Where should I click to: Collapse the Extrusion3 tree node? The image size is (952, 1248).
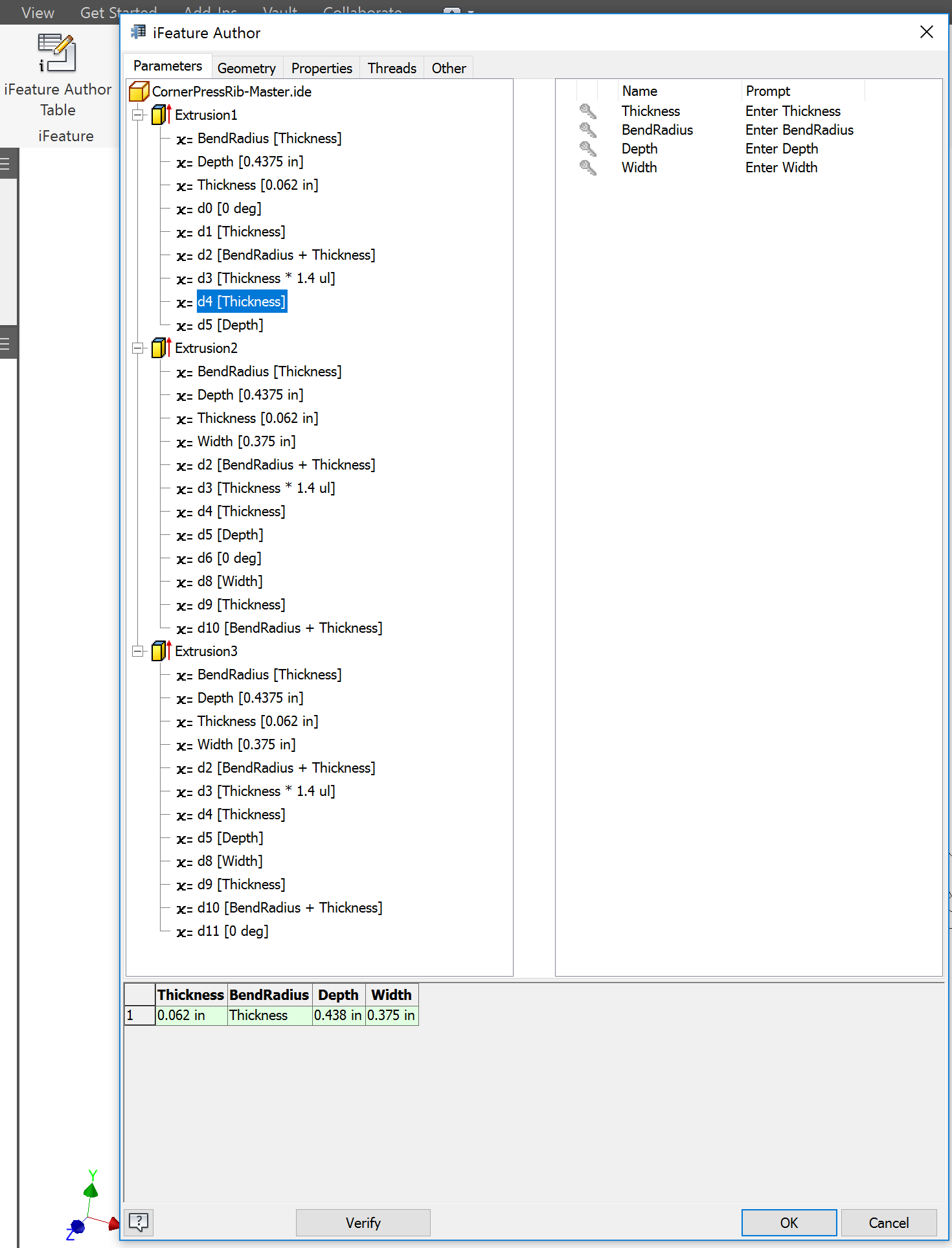pyautogui.click(x=138, y=652)
